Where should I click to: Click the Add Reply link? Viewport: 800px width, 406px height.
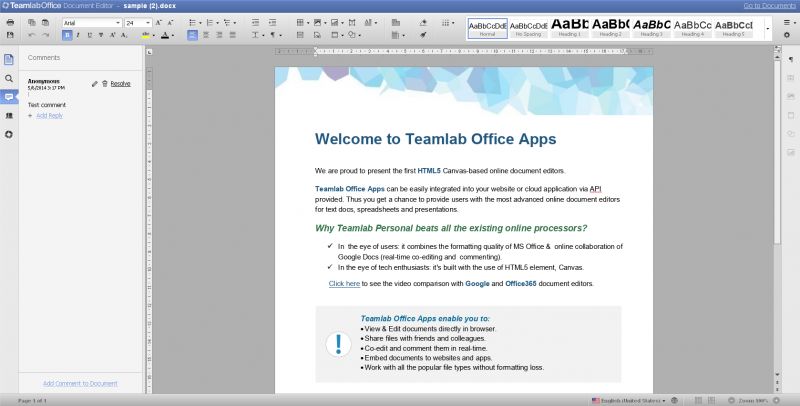(x=49, y=116)
